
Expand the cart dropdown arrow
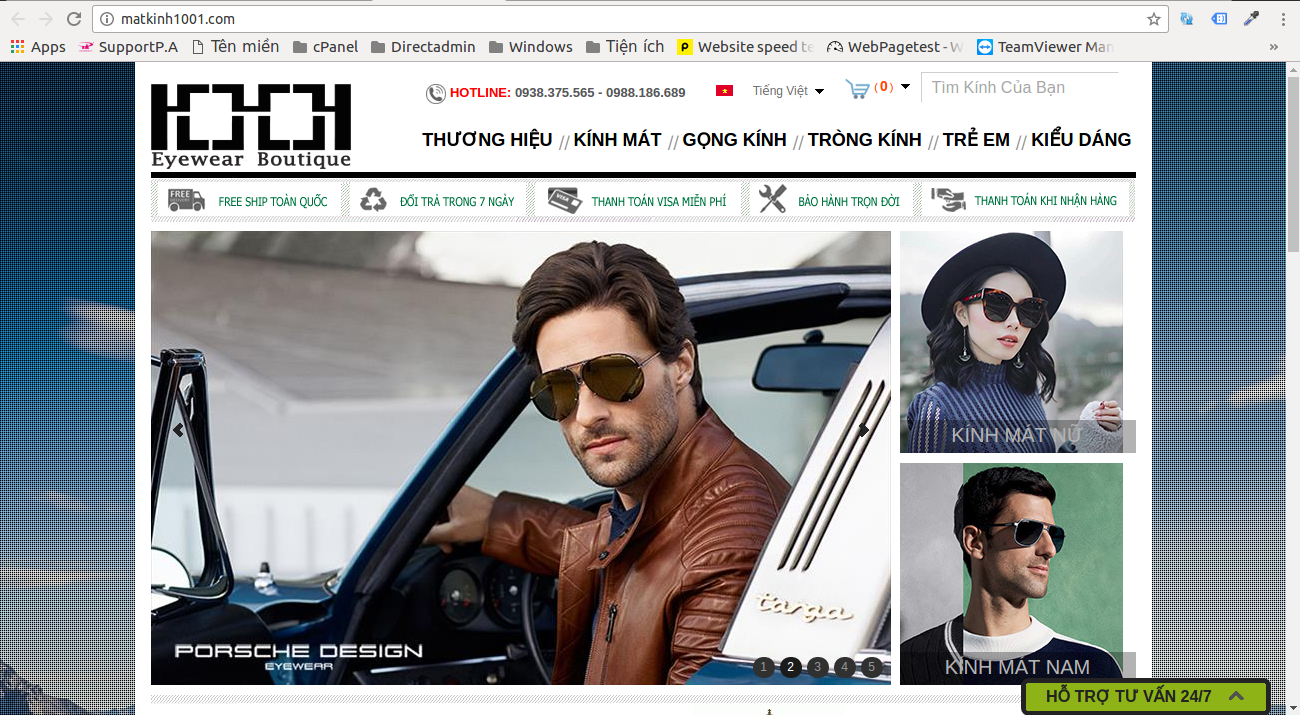[x=906, y=87]
